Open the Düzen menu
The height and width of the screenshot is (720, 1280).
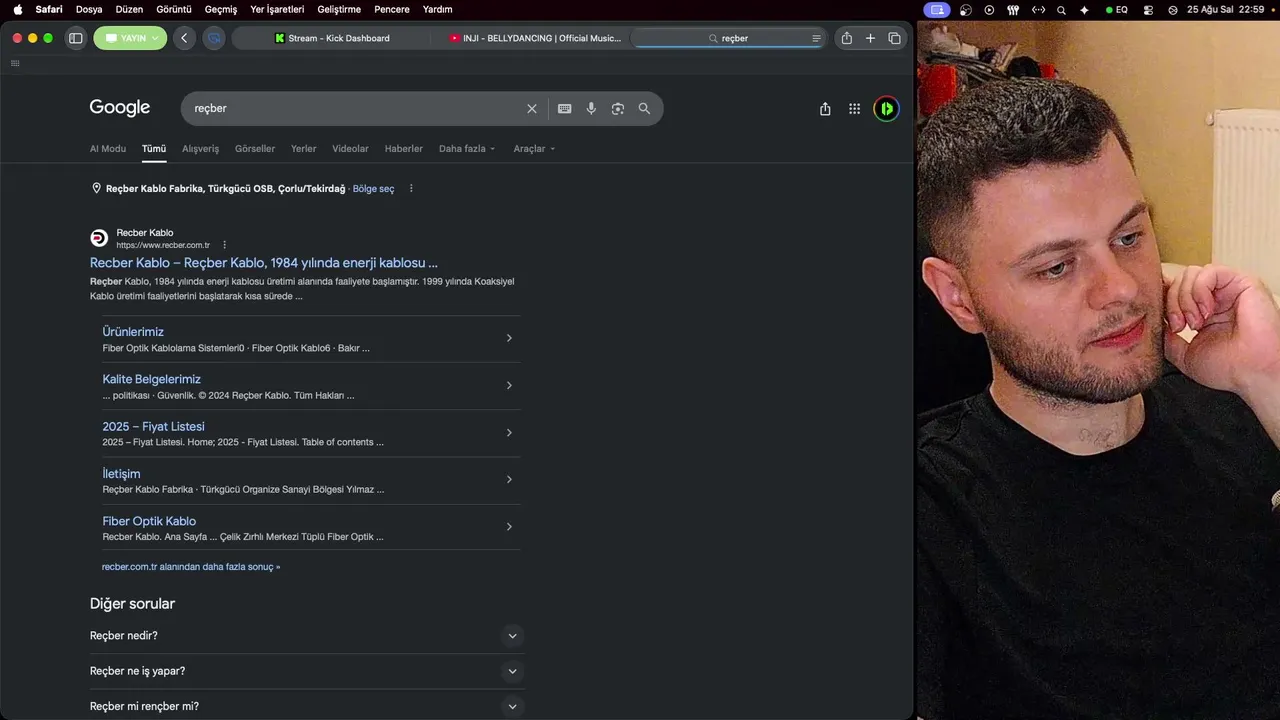coord(129,9)
